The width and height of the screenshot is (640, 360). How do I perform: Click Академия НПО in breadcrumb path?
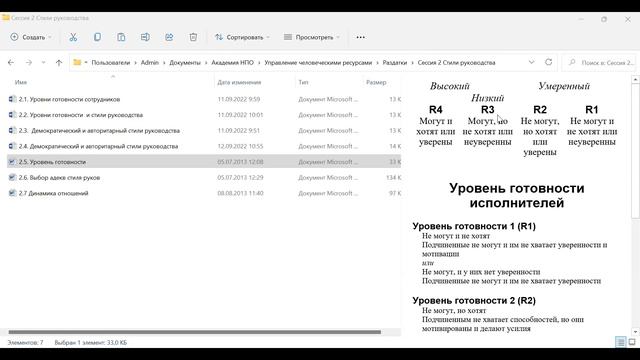tap(232, 62)
